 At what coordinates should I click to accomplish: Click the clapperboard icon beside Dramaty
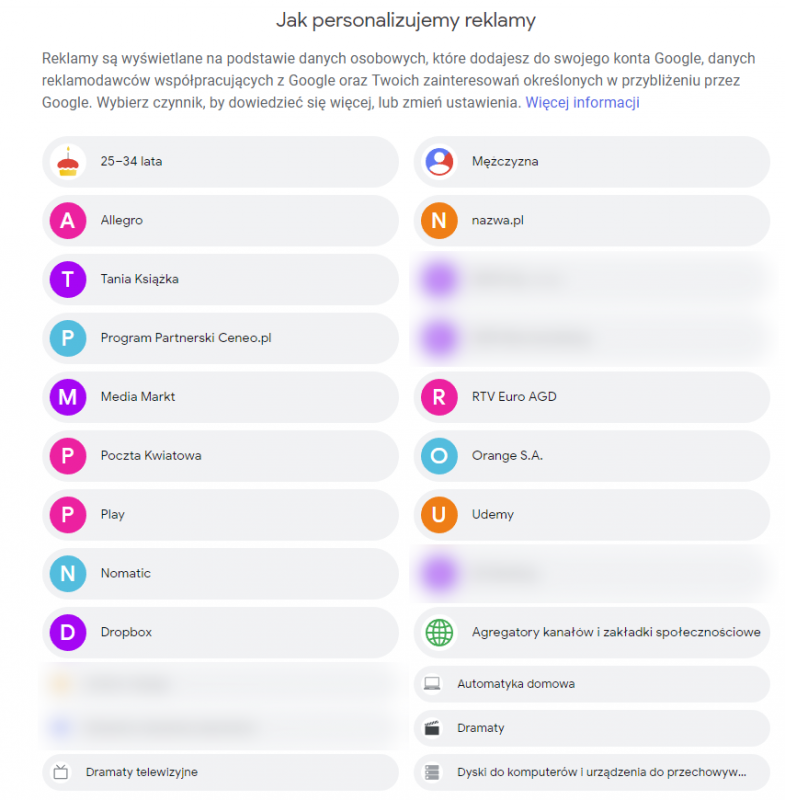432,728
